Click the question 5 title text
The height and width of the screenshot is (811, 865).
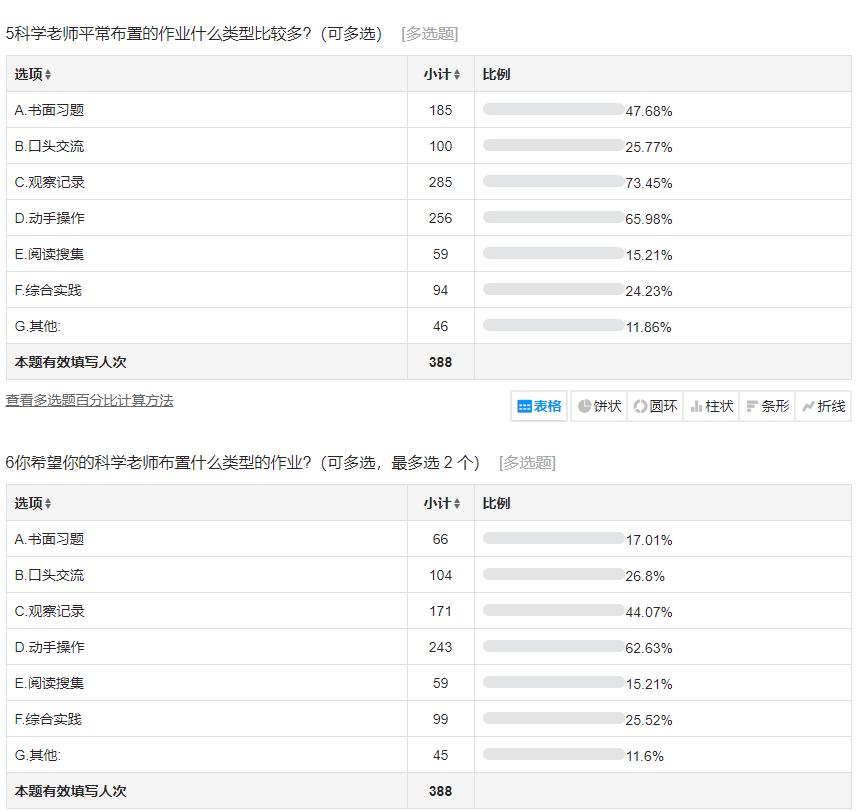pos(195,33)
